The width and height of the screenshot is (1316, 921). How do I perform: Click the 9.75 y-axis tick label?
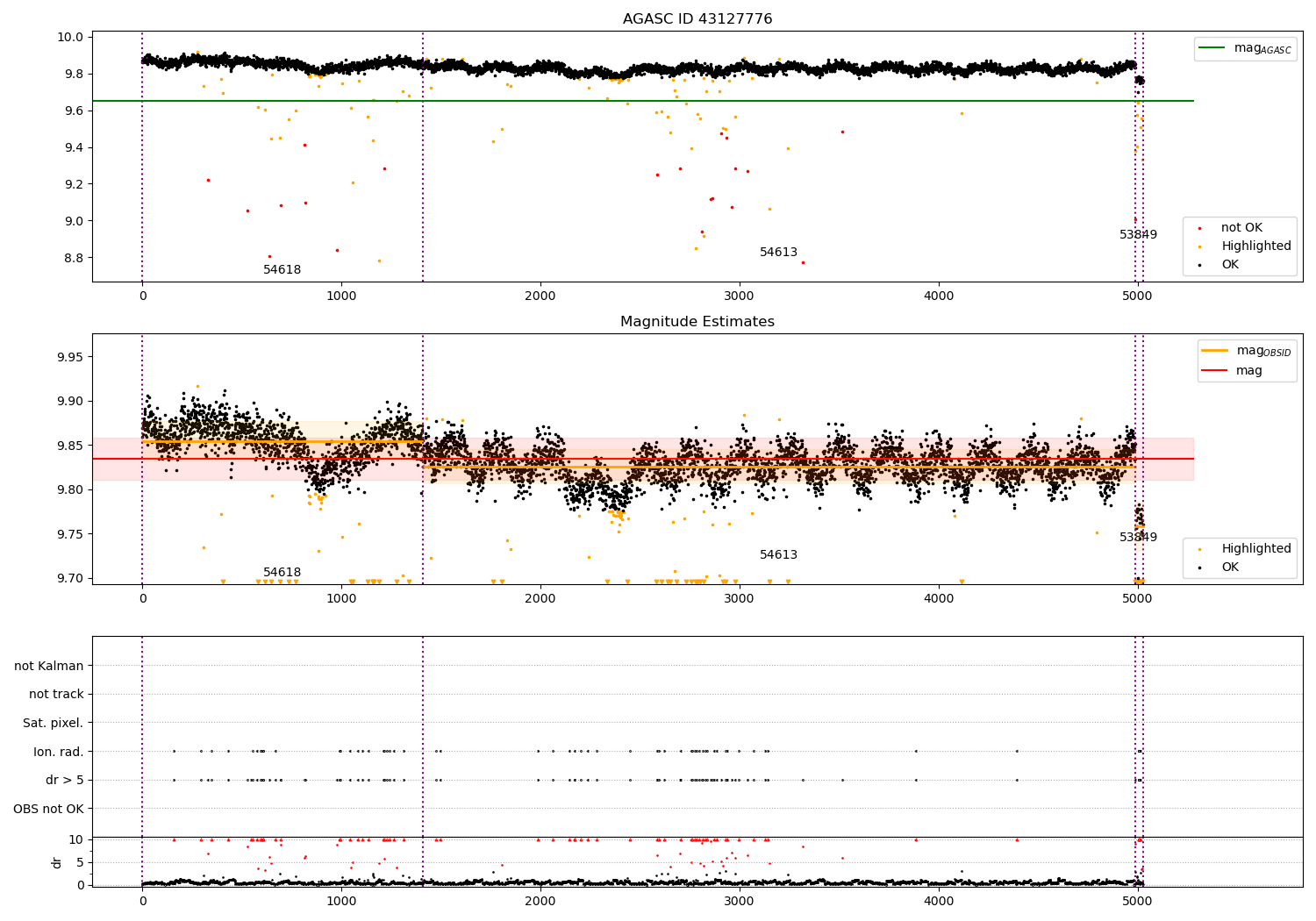pos(70,534)
